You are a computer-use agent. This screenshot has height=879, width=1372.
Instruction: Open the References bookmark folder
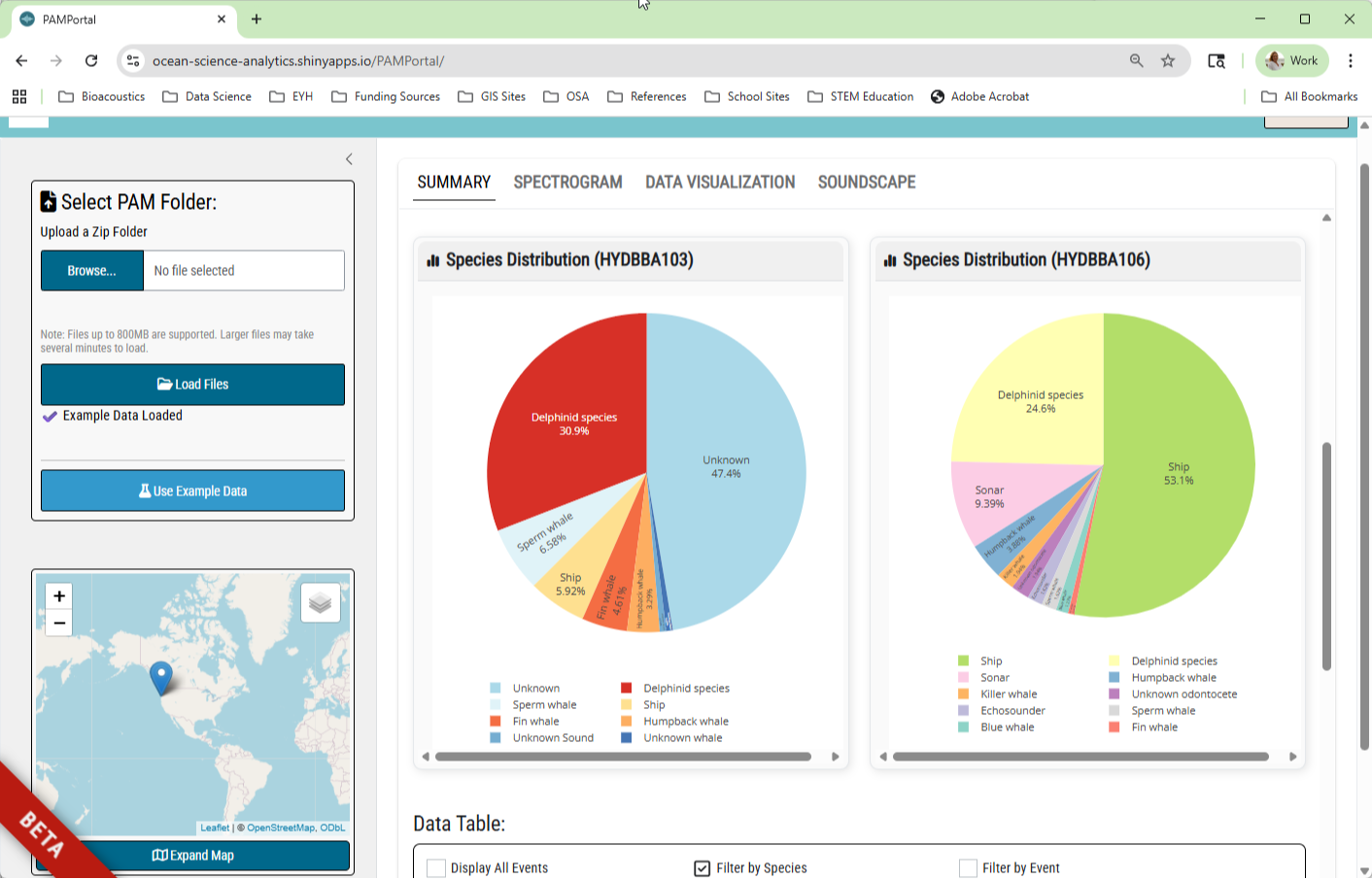coord(647,96)
